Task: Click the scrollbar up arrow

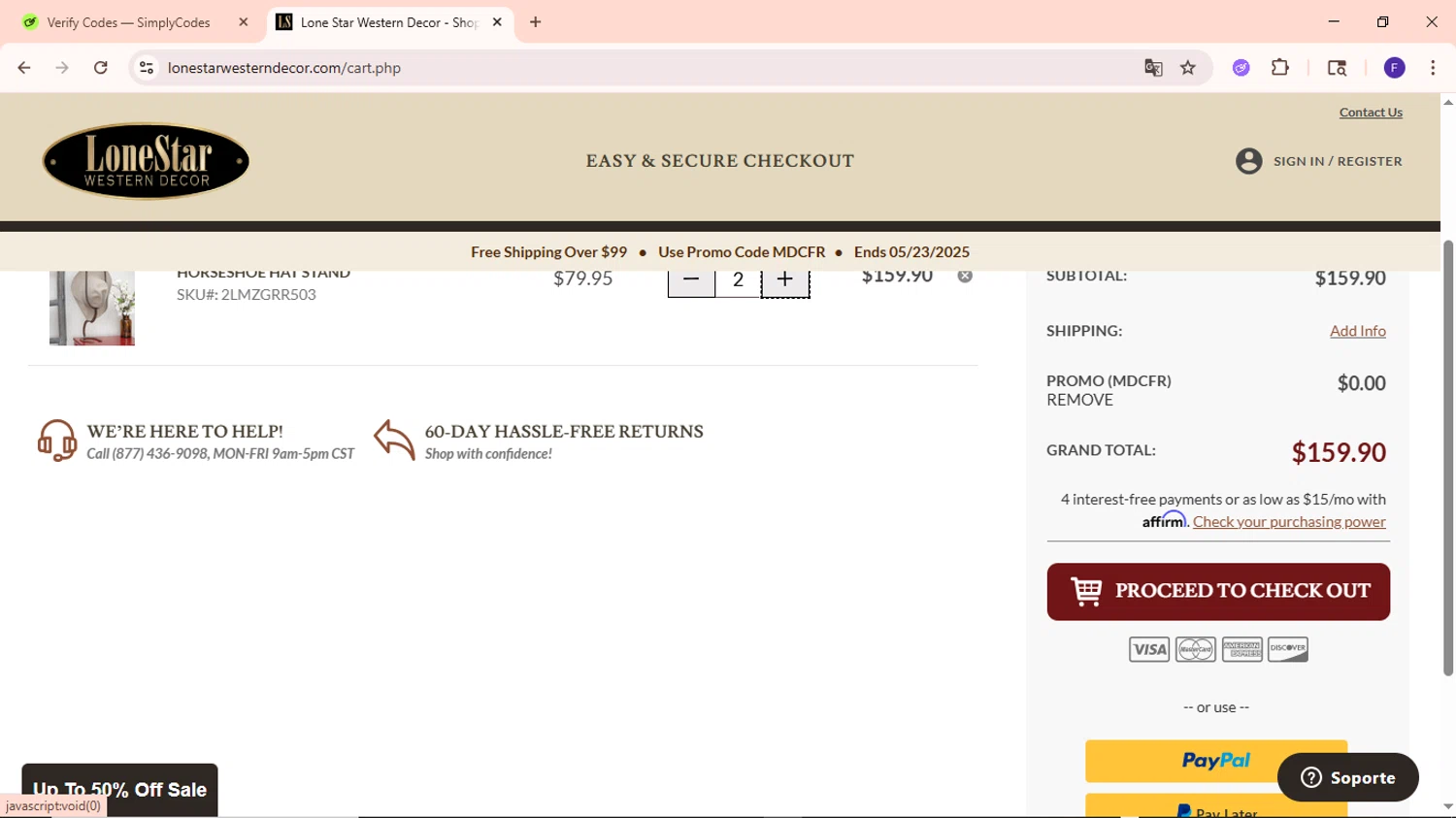Action: [x=1448, y=102]
